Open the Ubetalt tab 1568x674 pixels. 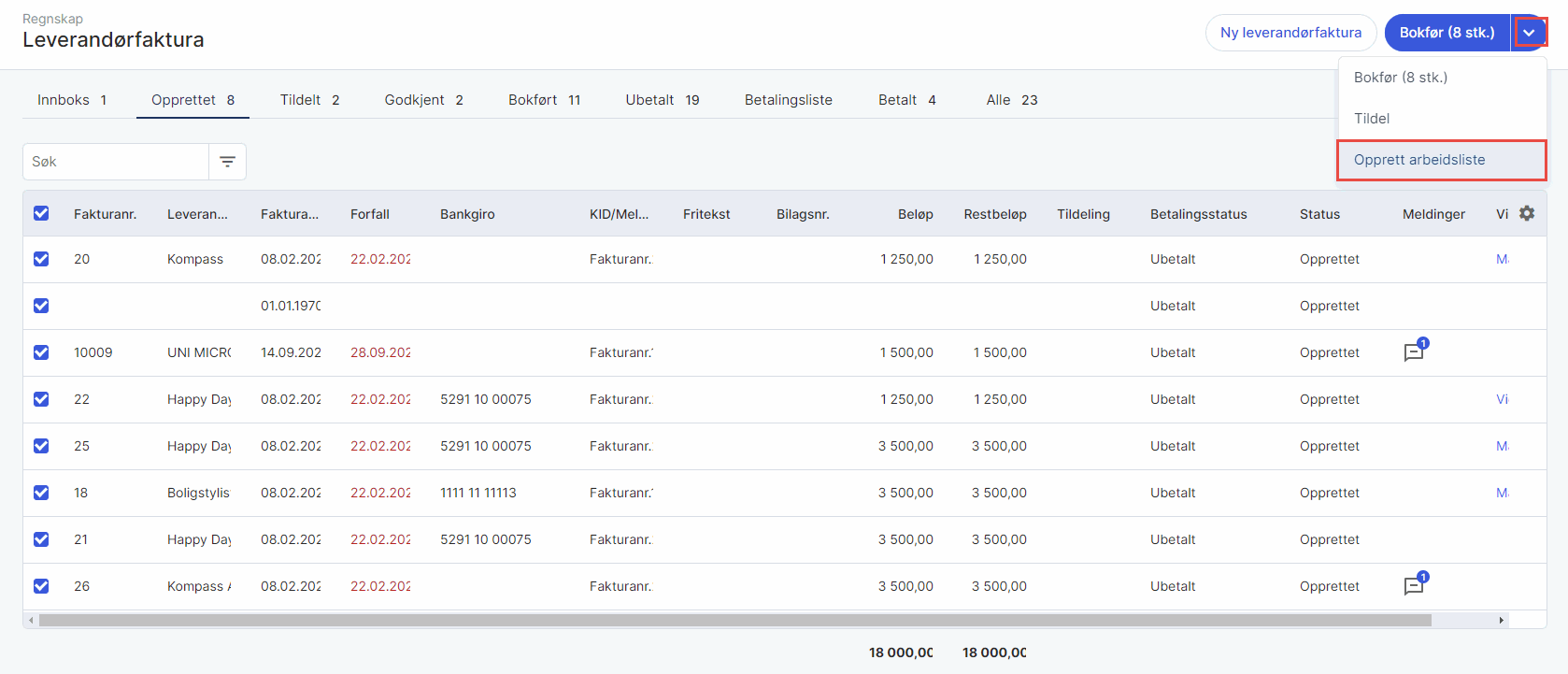point(662,100)
